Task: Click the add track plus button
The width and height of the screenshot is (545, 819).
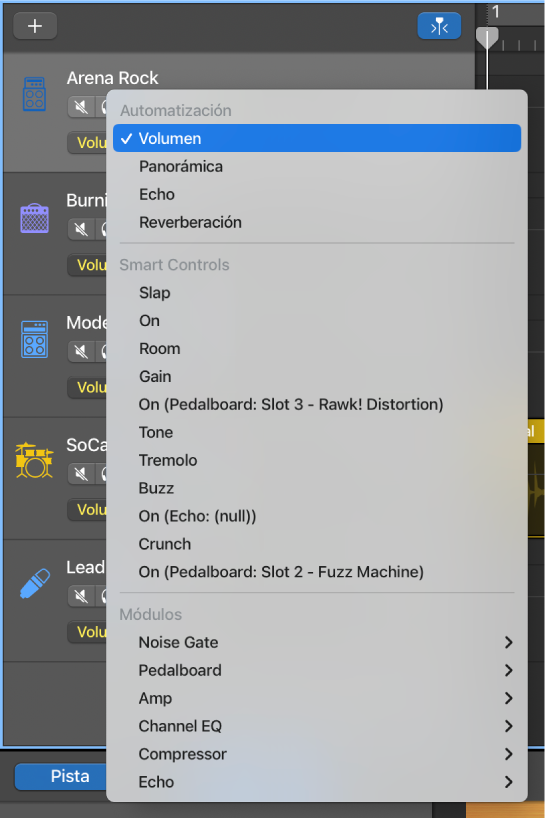Action: [35, 26]
